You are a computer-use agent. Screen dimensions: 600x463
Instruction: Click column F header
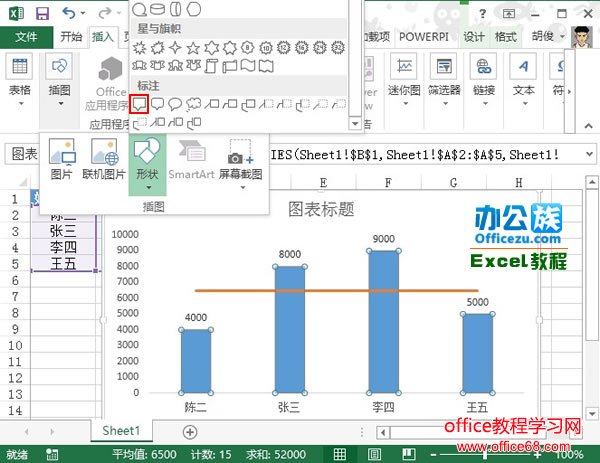388,183
